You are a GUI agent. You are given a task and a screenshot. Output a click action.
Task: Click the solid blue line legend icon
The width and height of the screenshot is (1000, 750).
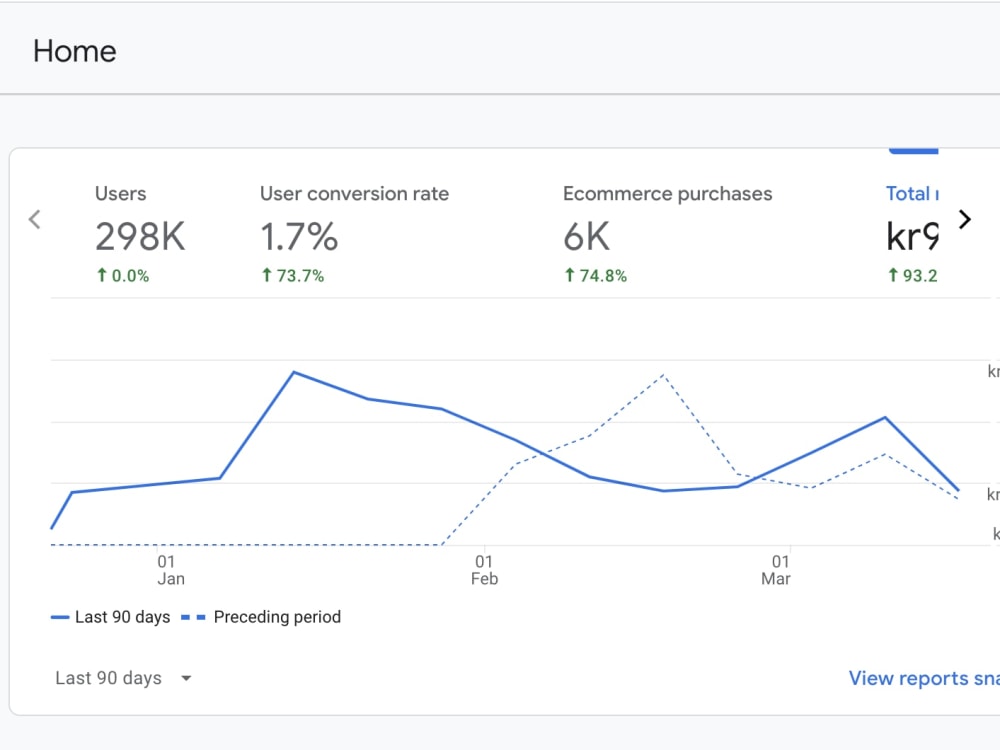(x=62, y=617)
